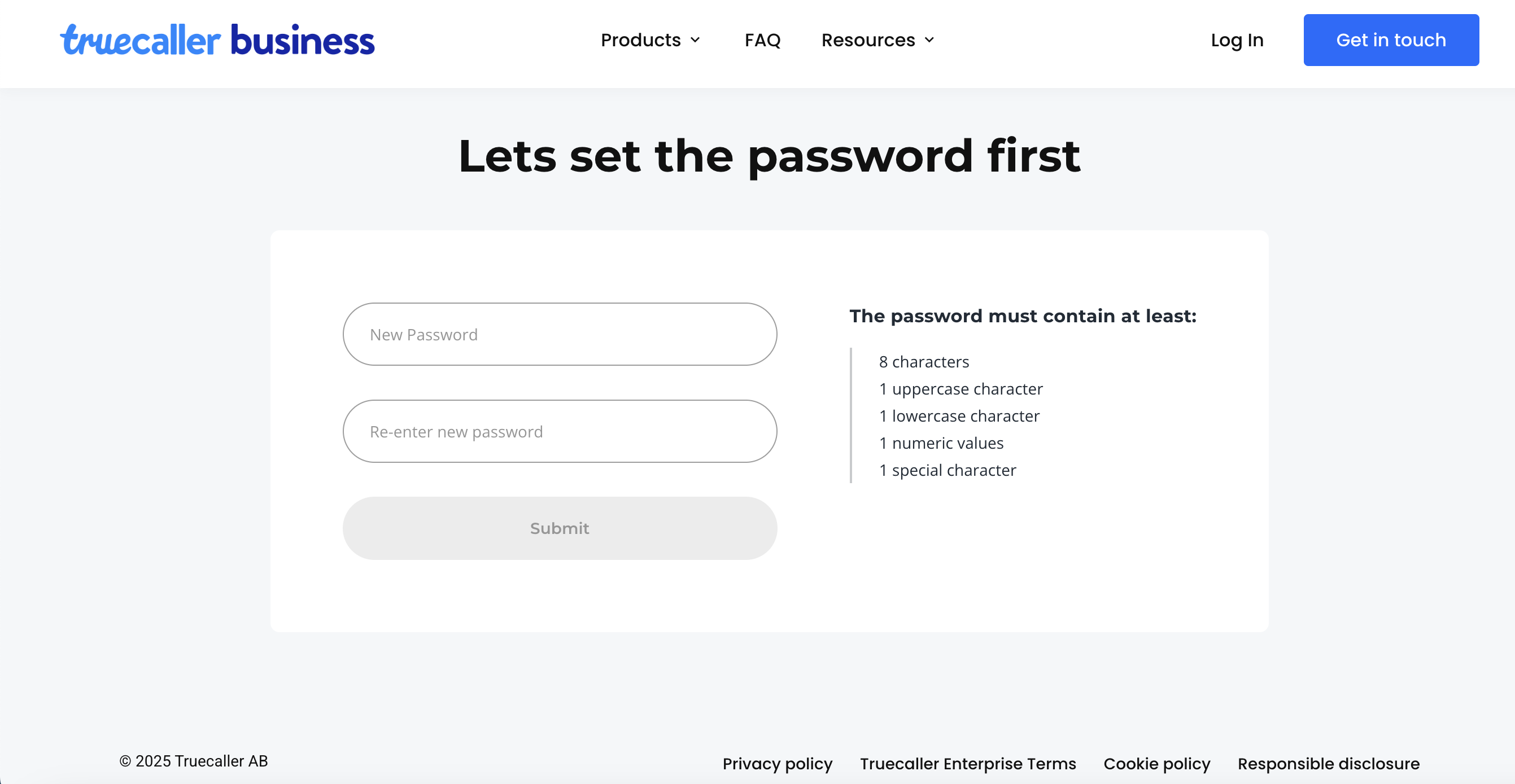This screenshot has width=1515, height=784.
Task: Click the Truecaller Business logo
Action: 217,40
